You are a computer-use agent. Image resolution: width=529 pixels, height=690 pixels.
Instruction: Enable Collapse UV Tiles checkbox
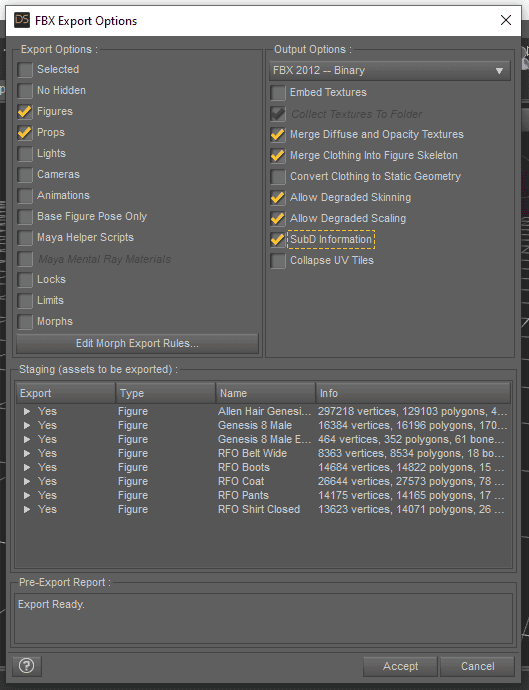278,261
